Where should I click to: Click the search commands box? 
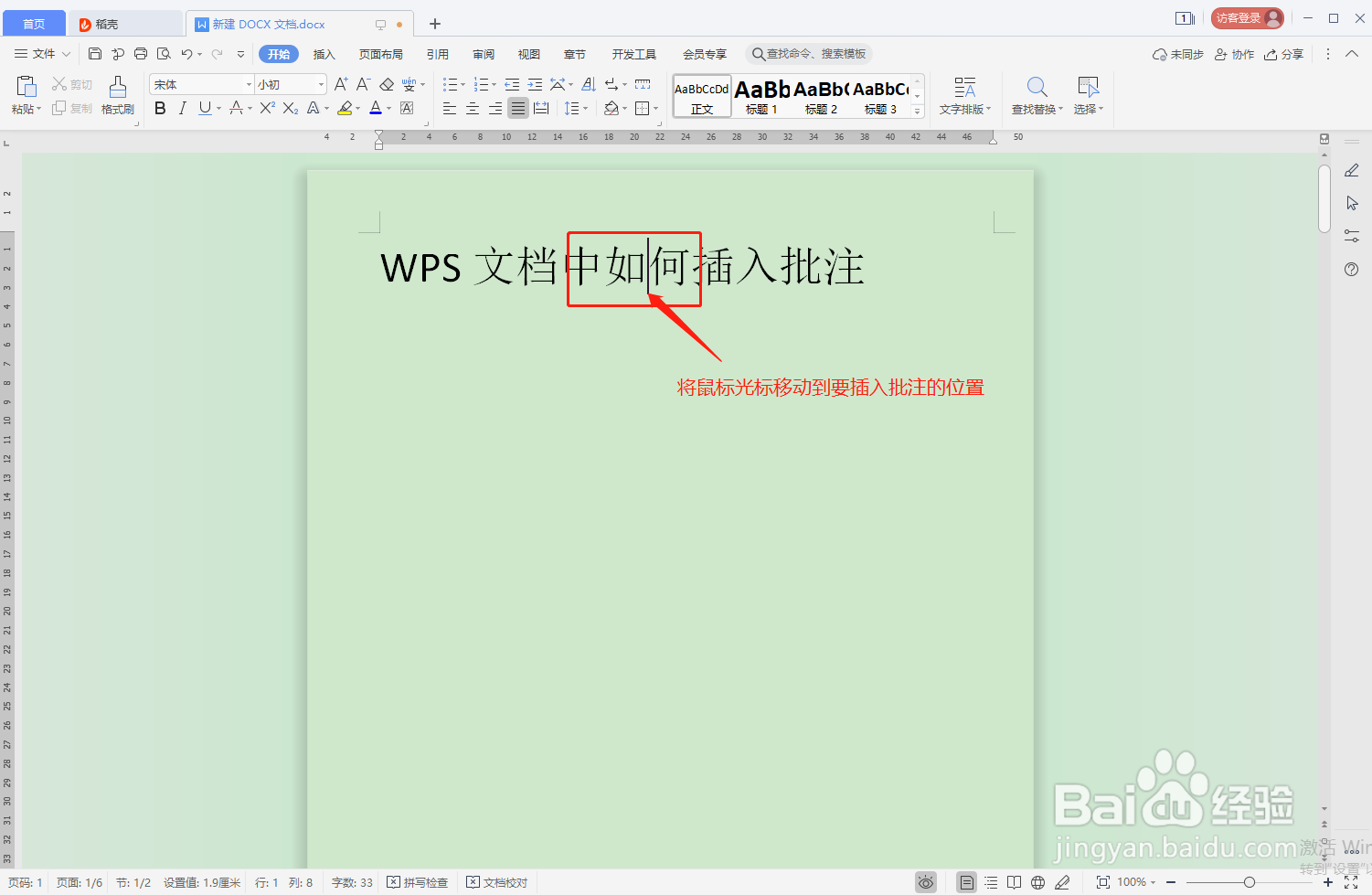point(809,54)
